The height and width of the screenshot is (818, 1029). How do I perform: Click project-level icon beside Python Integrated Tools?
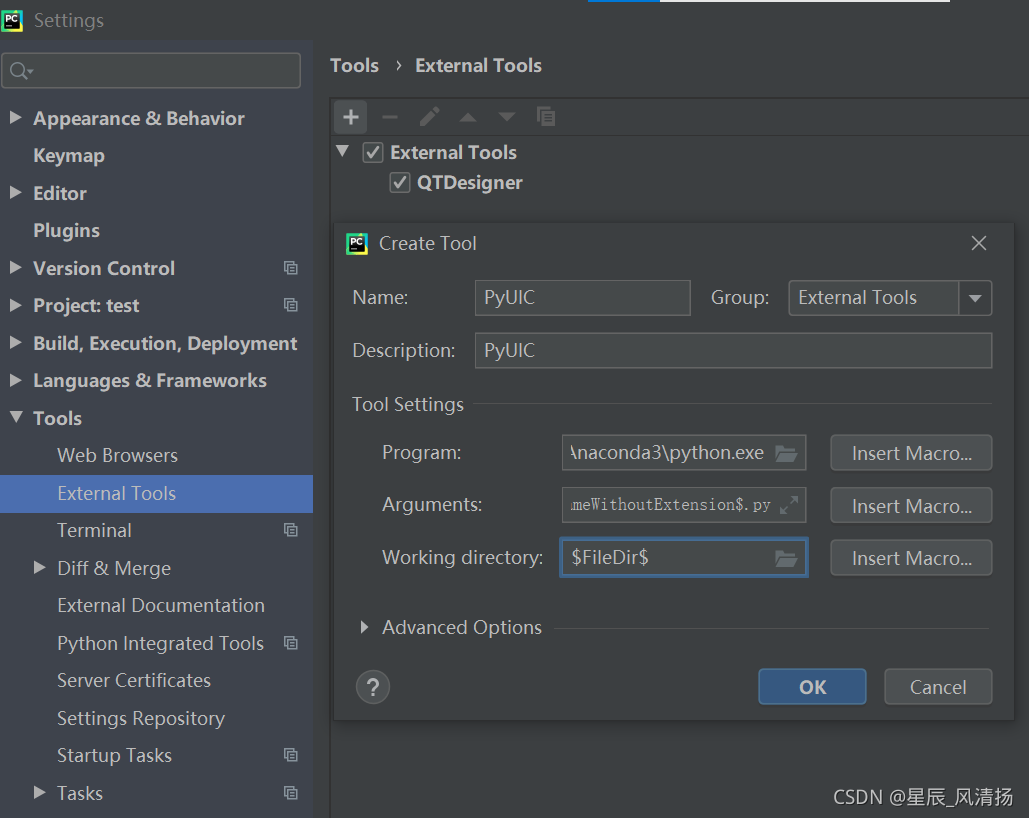pyautogui.click(x=291, y=643)
